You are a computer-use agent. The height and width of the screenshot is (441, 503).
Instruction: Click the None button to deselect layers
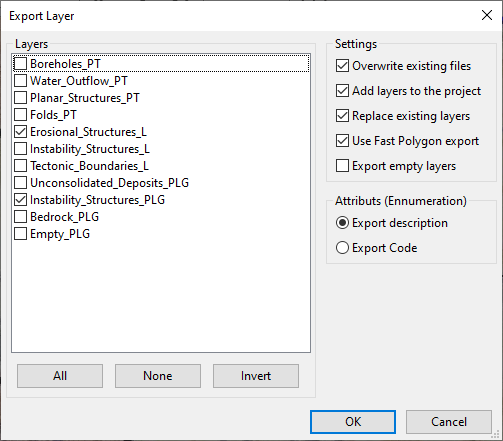coord(158,376)
